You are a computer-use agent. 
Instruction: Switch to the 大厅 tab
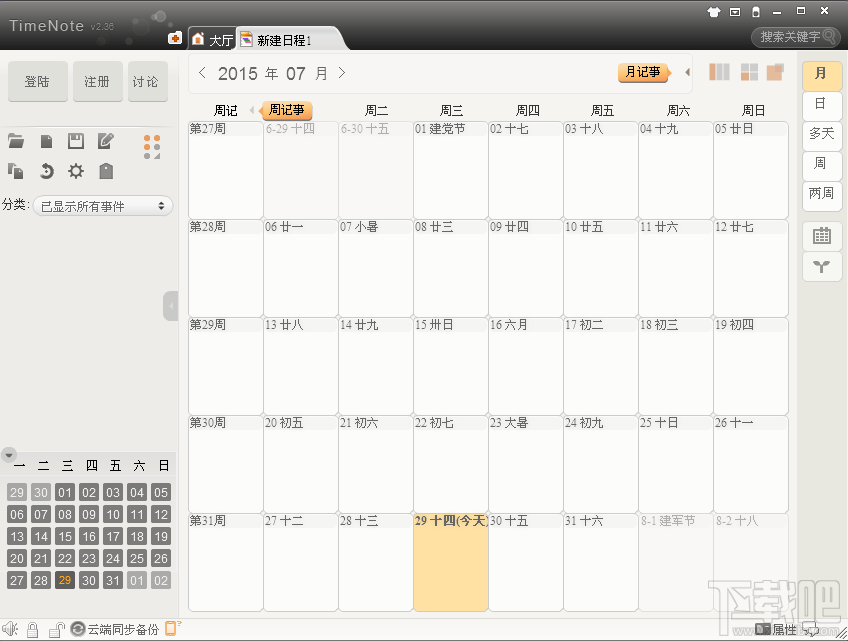pyautogui.click(x=213, y=39)
